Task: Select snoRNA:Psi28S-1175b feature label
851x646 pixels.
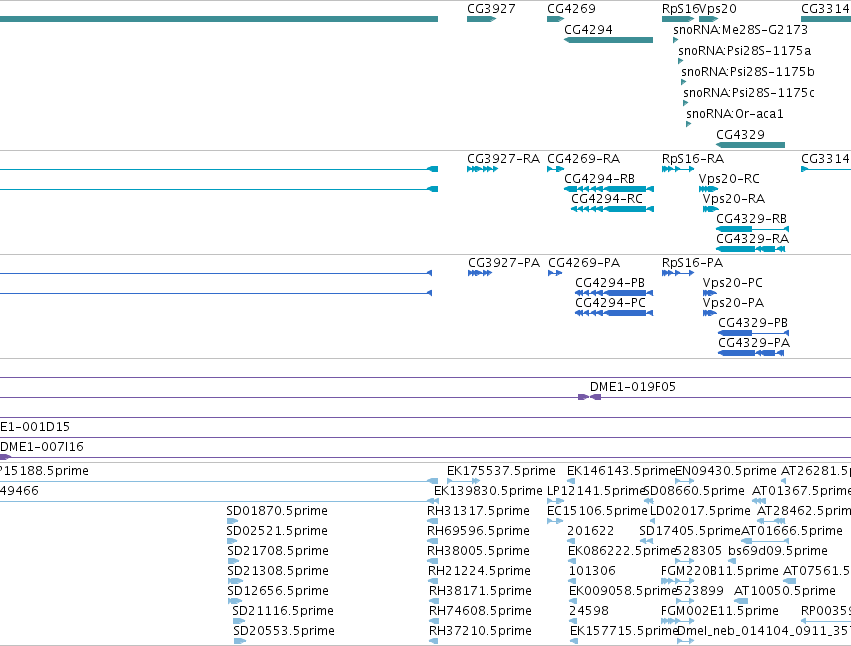Action: [748, 72]
